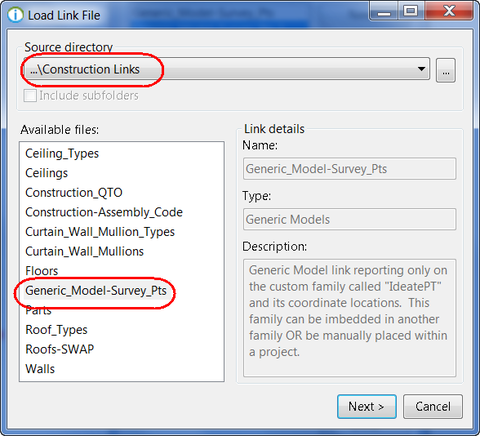Choose the Floors link file

42,271
